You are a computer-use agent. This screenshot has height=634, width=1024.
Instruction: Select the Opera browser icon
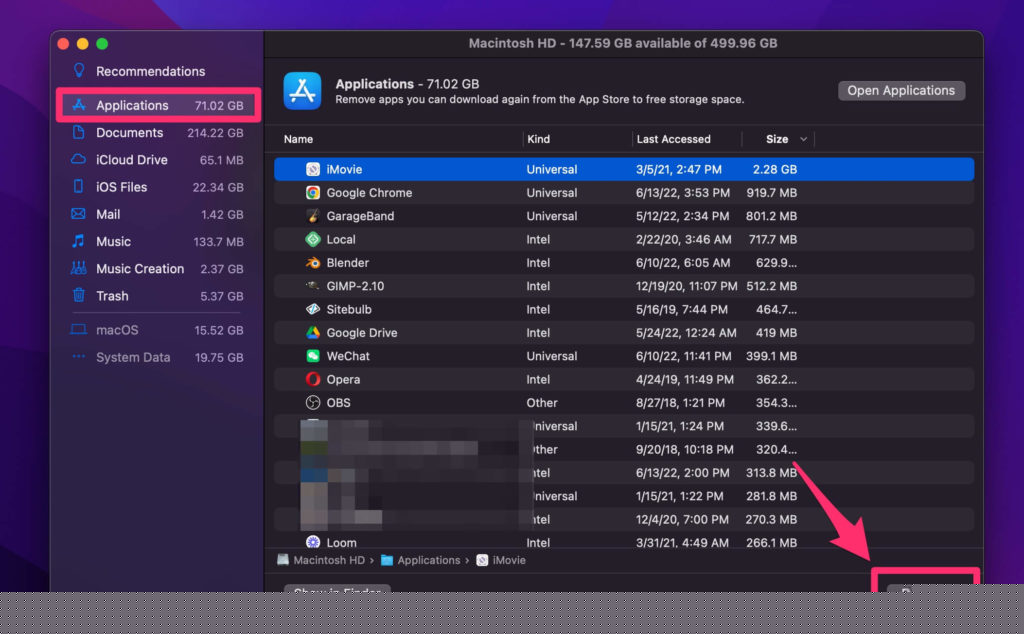tap(313, 379)
